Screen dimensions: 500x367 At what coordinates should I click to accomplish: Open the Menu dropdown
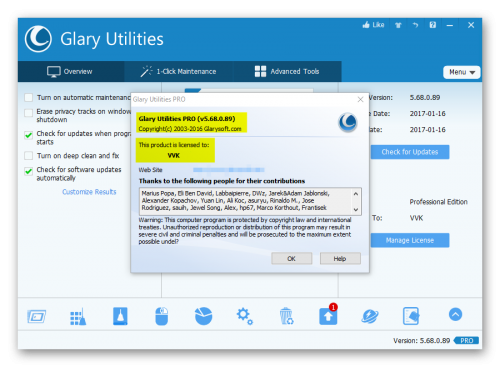(462, 72)
